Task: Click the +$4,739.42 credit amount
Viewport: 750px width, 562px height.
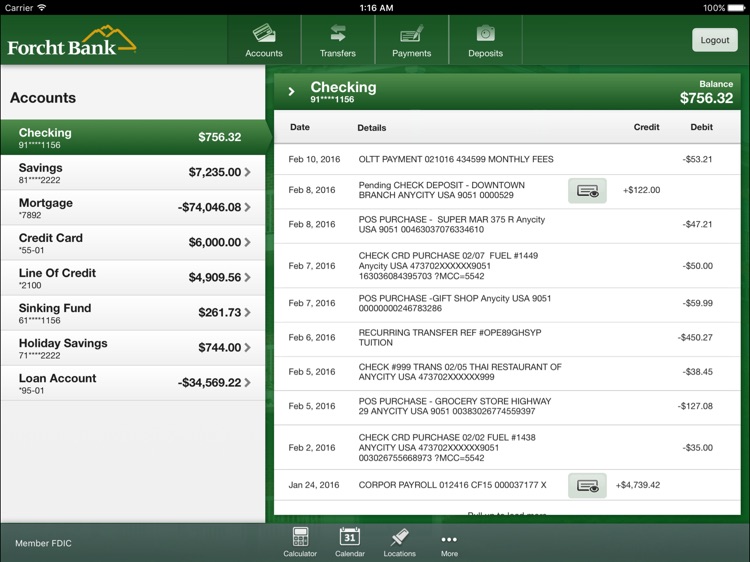Action: [x=638, y=485]
